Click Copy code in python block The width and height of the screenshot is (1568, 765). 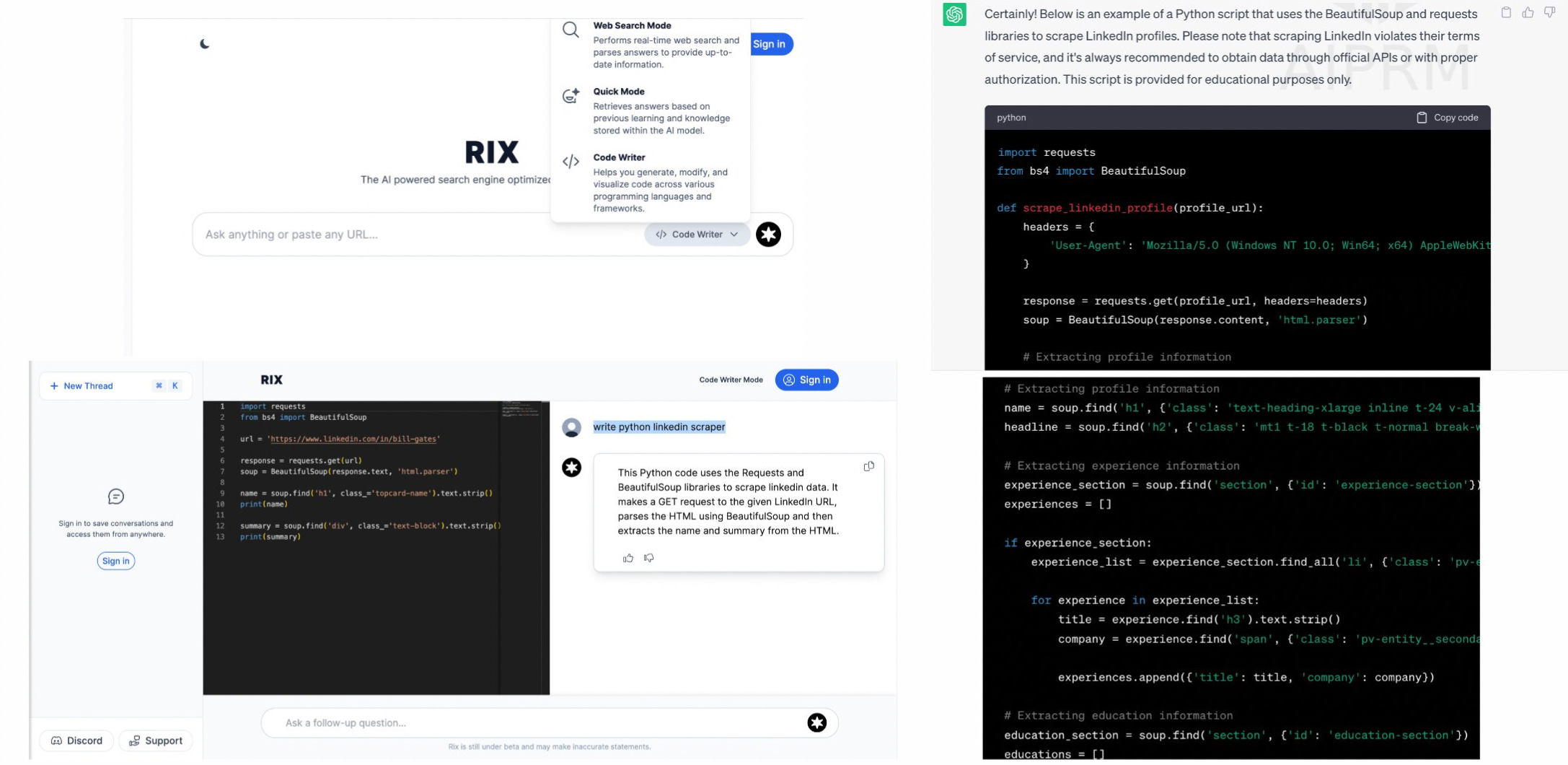pyautogui.click(x=1448, y=118)
